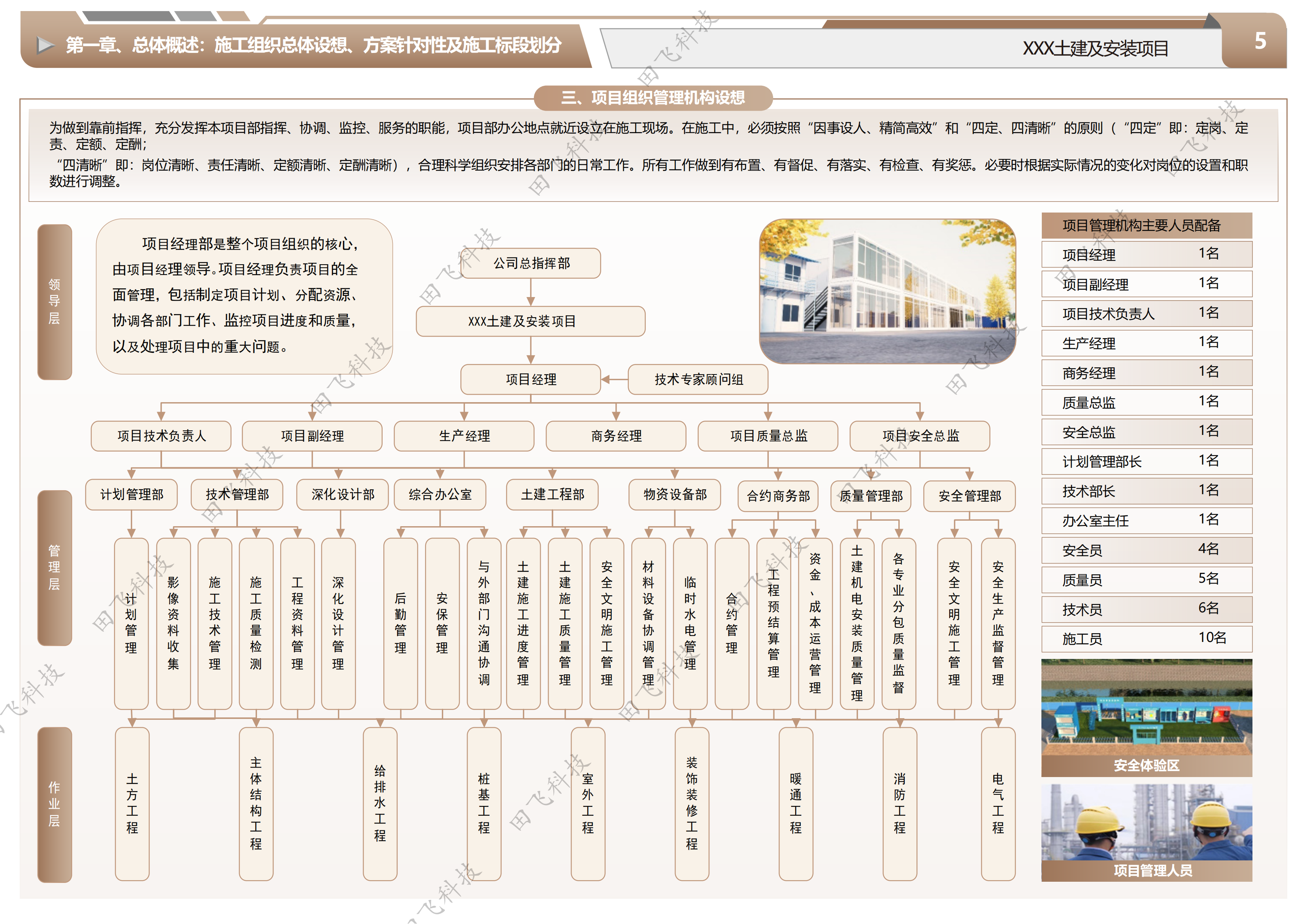
Task: Select the 技术管理部 department box
Action: coord(237,495)
